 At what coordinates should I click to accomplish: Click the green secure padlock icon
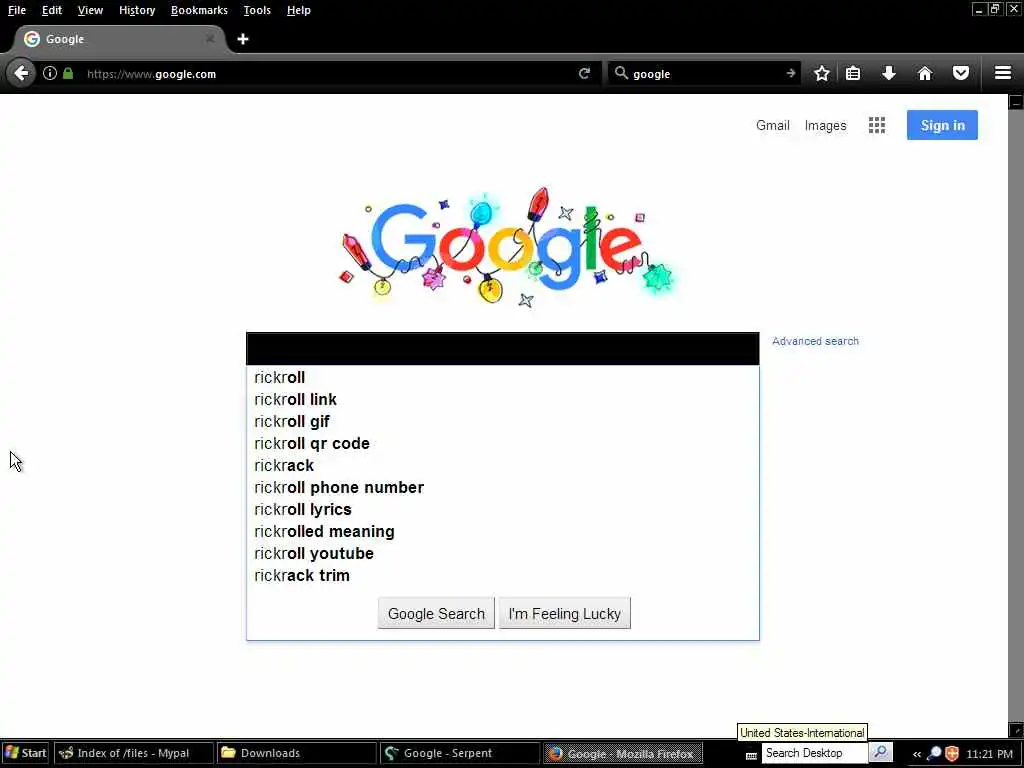(68, 73)
